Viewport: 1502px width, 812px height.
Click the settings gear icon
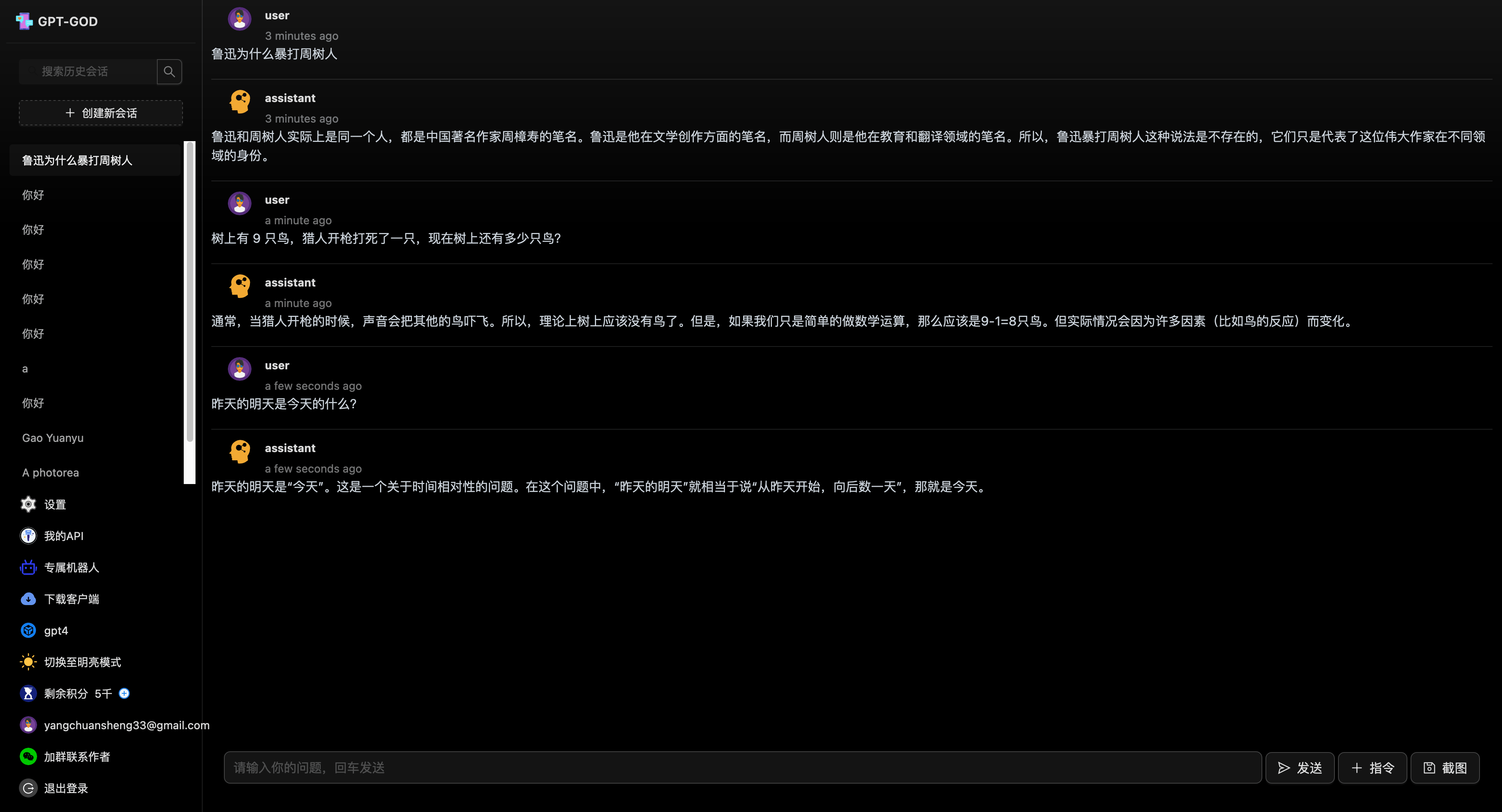pyautogui.click(x=28, y=504)
